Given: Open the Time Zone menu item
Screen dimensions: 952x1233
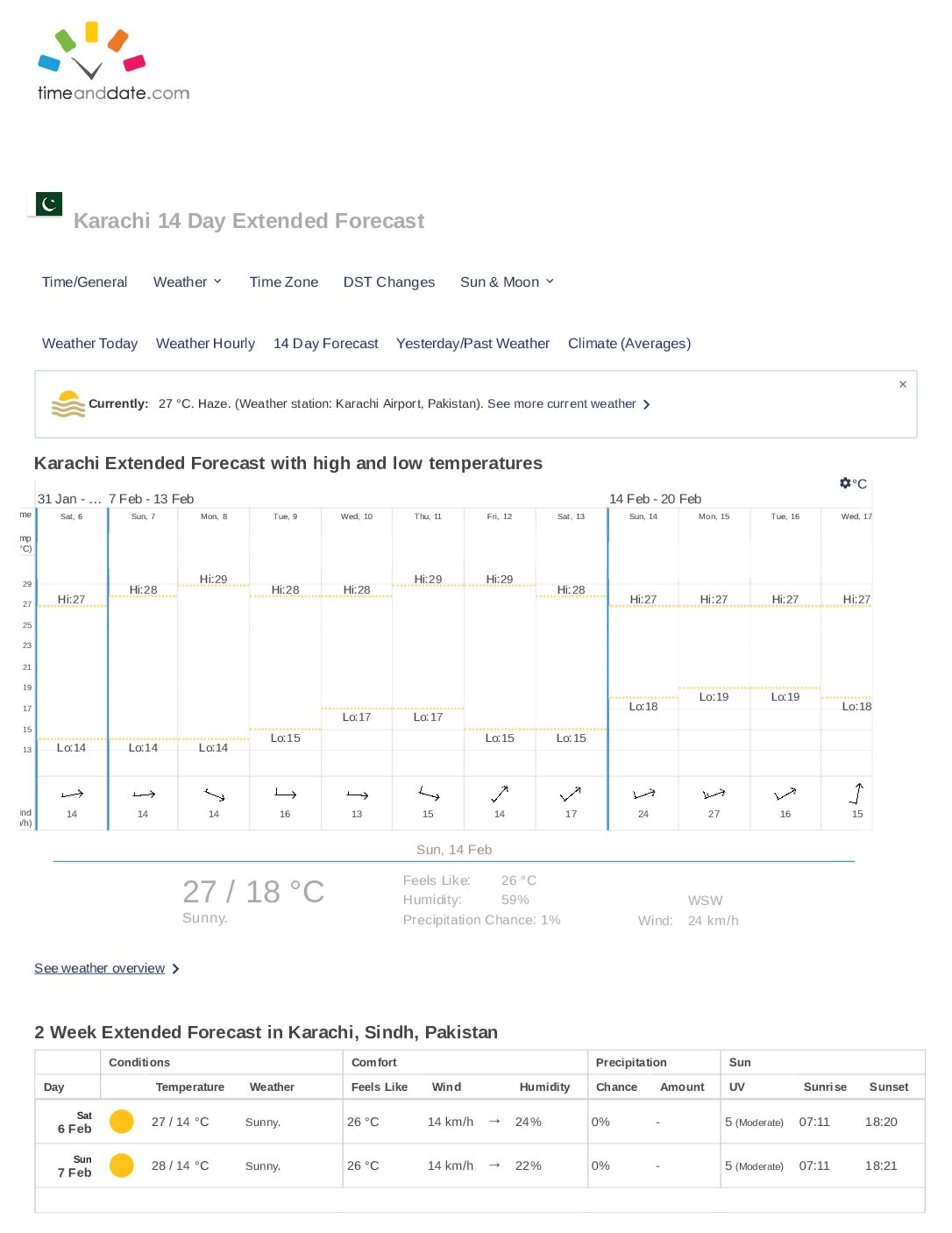Looking at the screenshot, I should pos(284,282).
